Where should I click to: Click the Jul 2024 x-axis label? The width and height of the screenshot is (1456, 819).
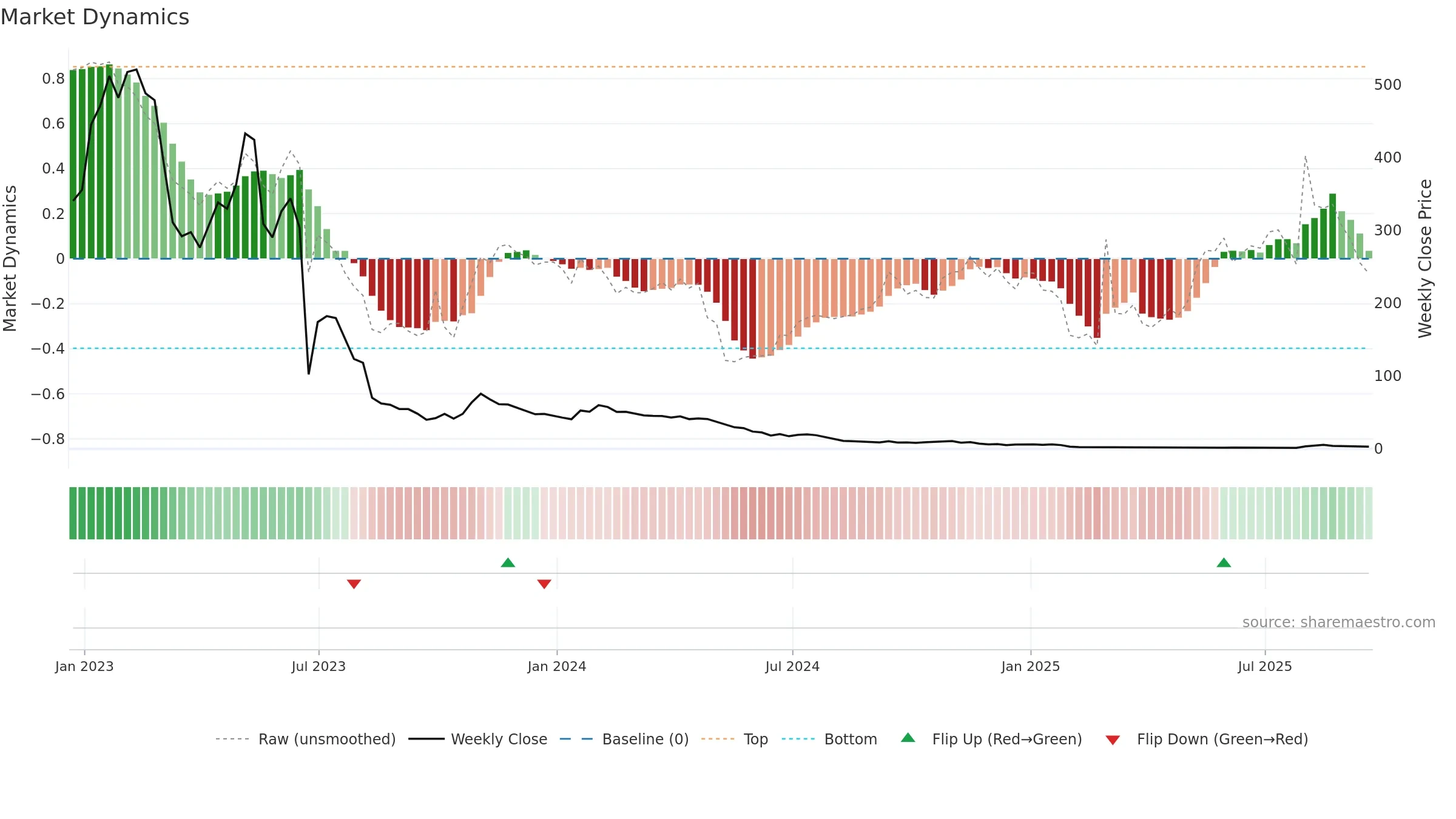pyautogui.click(x=792, y=666)
